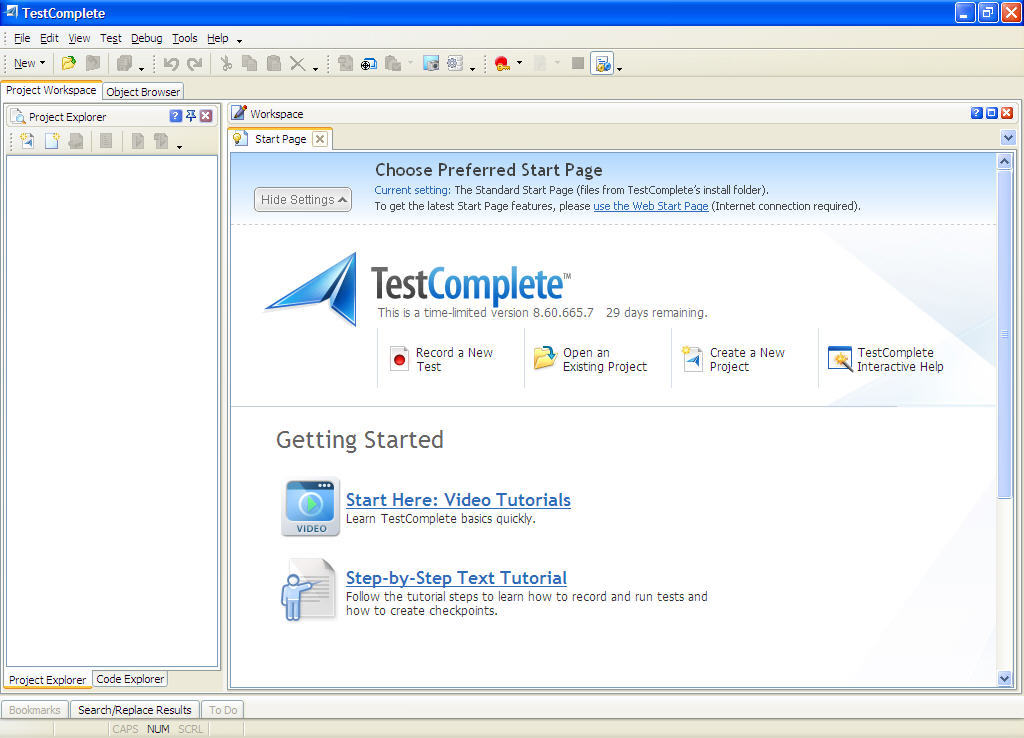Click the VIDEO tutorials thumbnail icon

point(311,507)
